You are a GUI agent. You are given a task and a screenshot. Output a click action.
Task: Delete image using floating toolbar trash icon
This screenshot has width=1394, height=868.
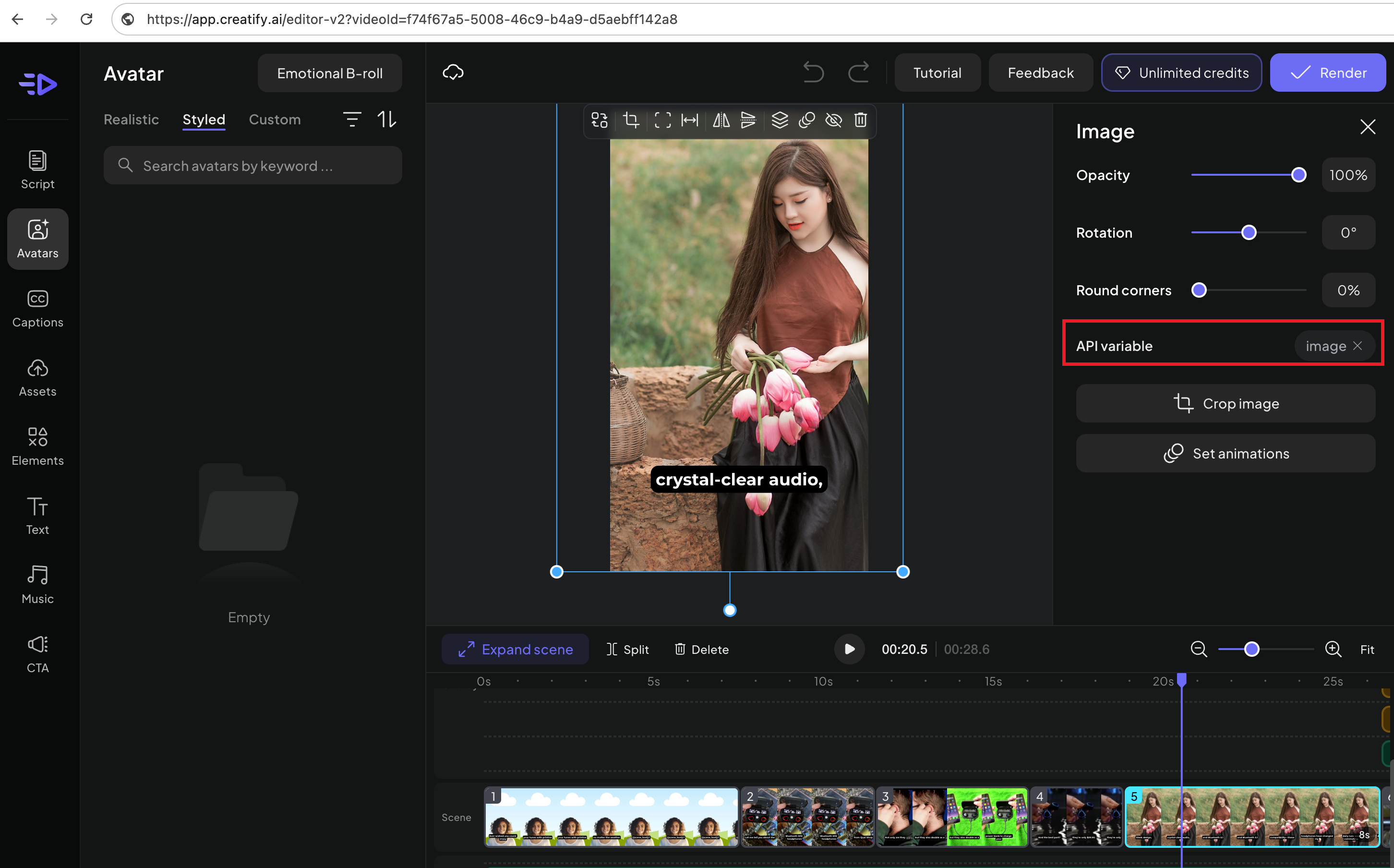[860, 120]
